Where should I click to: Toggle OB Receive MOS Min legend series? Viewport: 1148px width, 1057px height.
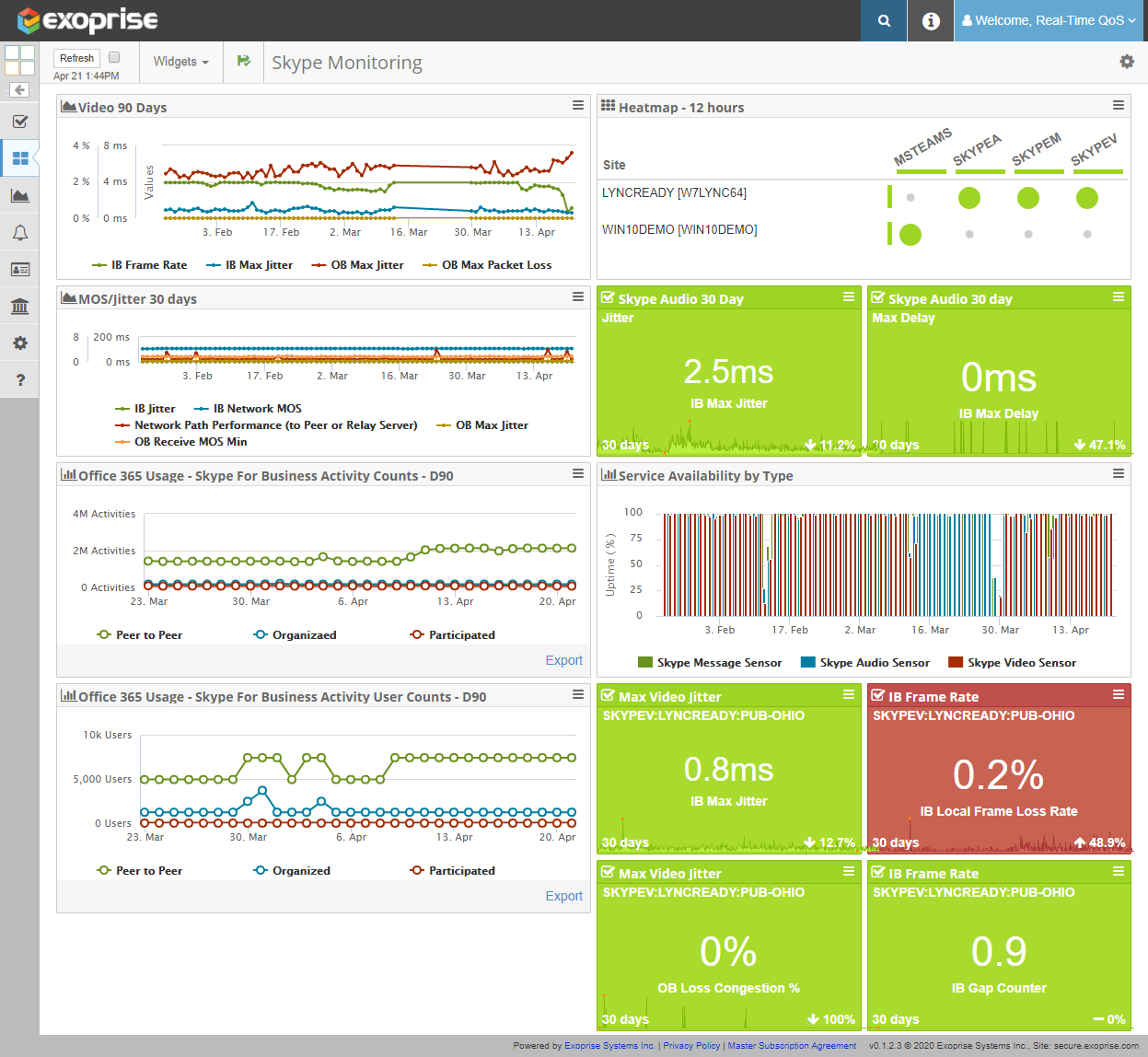(x=180, y=442)
